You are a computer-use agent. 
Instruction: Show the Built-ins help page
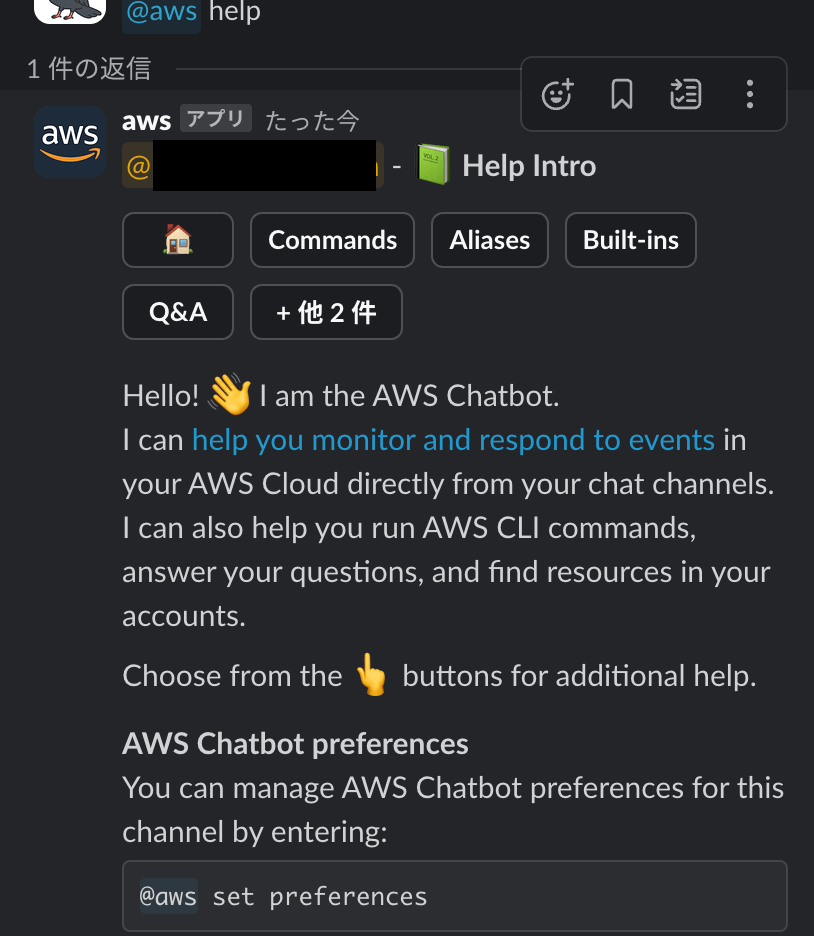click(x=630, y=240)
